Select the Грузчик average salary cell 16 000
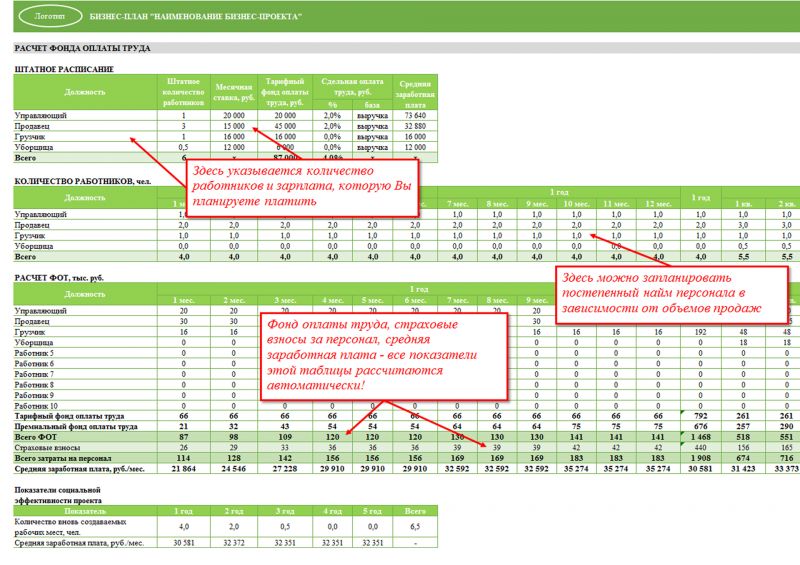800x565 pixels. pyautogui.click(x=415, y=137)
